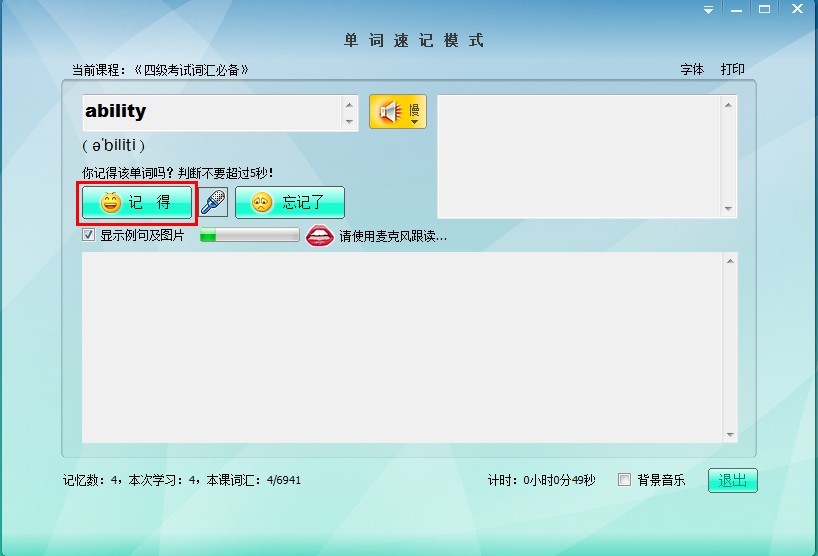818x556 pixels.
Task: Click up arrow of example sentence scrollbar
Action: (730, 261)
